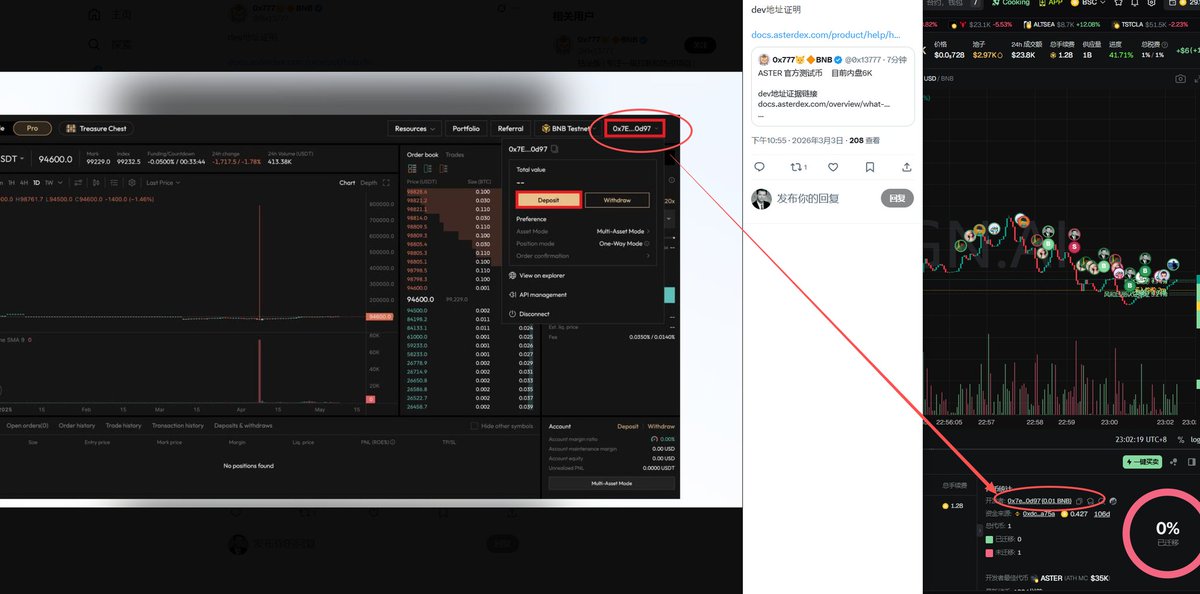1200x594 pixels.
Task: Click 一键买卖 quick trade button
Action: [x=1142, y=462]
